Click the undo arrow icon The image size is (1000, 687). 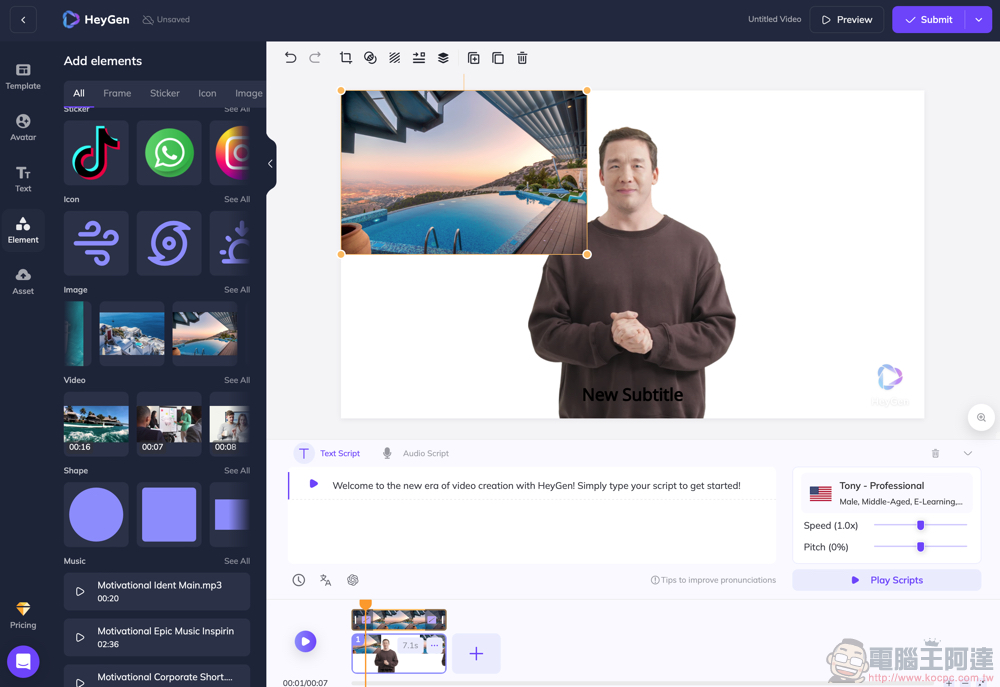[290, 58]
